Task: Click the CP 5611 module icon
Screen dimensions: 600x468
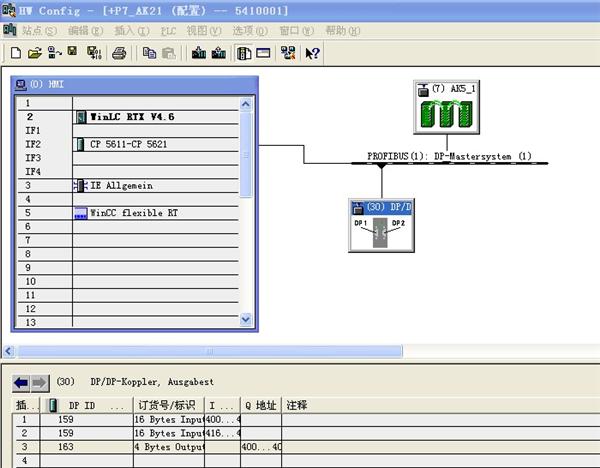Action: coord(80,144)
